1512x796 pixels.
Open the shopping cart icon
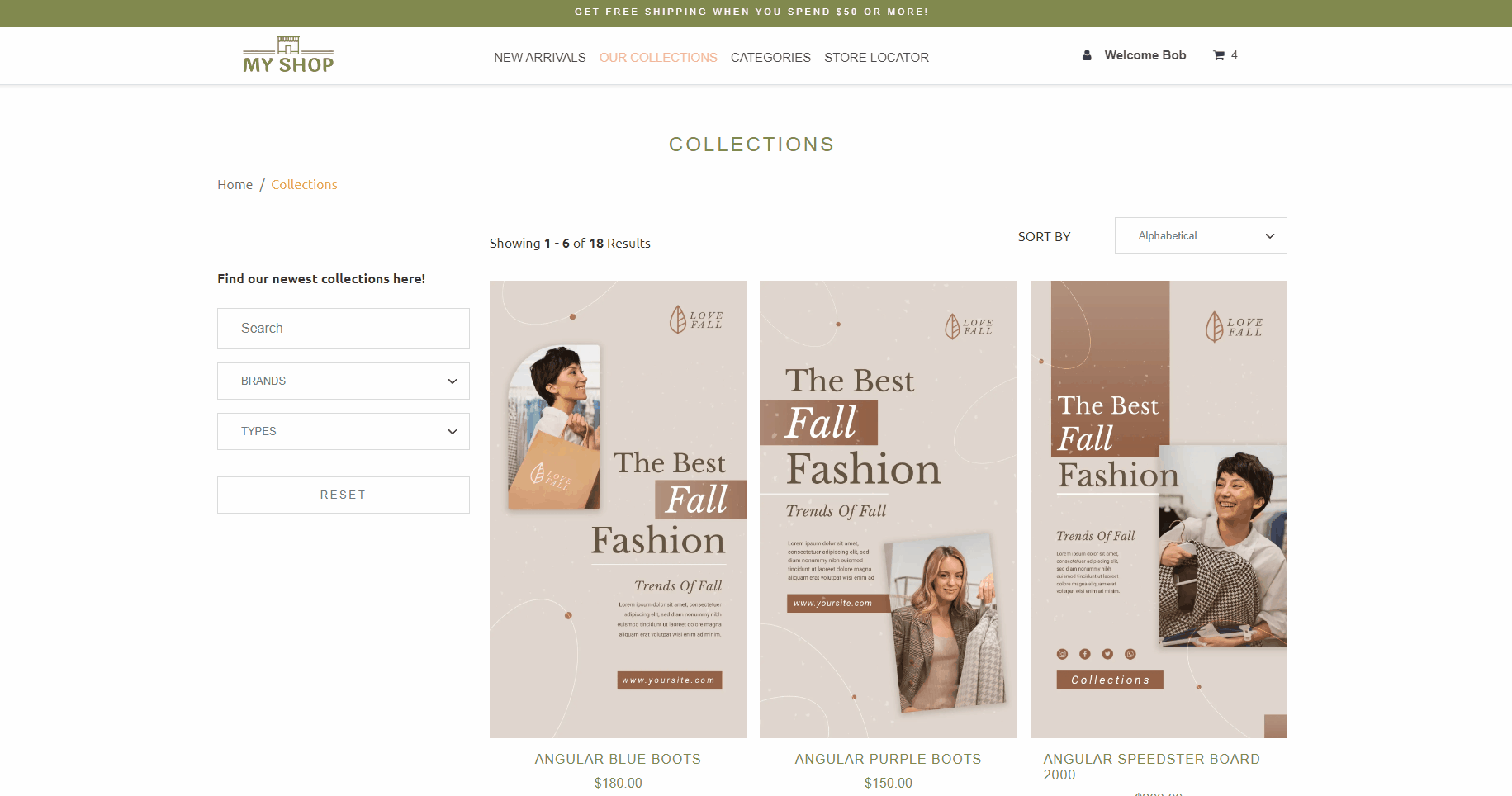1219,55
